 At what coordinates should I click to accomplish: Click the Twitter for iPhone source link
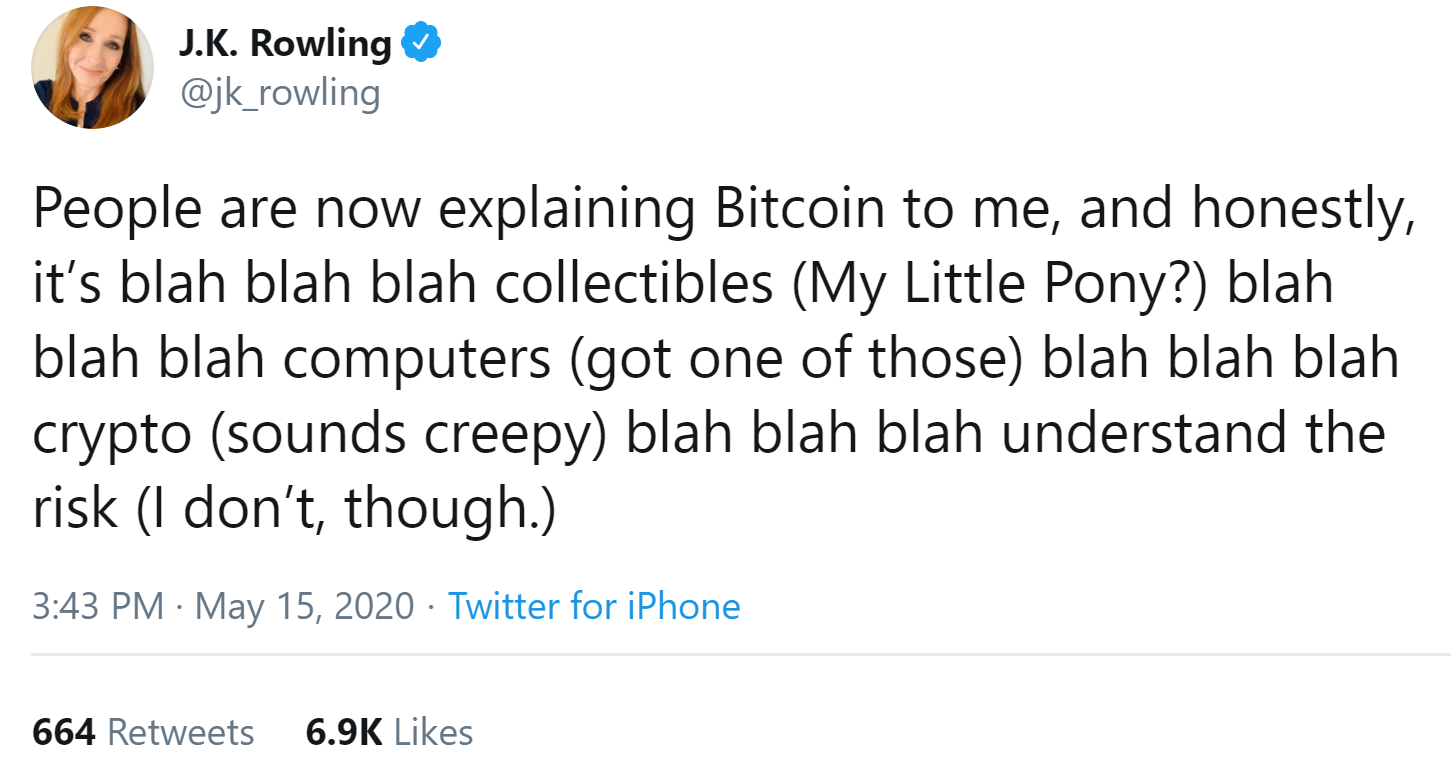click(x=594, y=606)
